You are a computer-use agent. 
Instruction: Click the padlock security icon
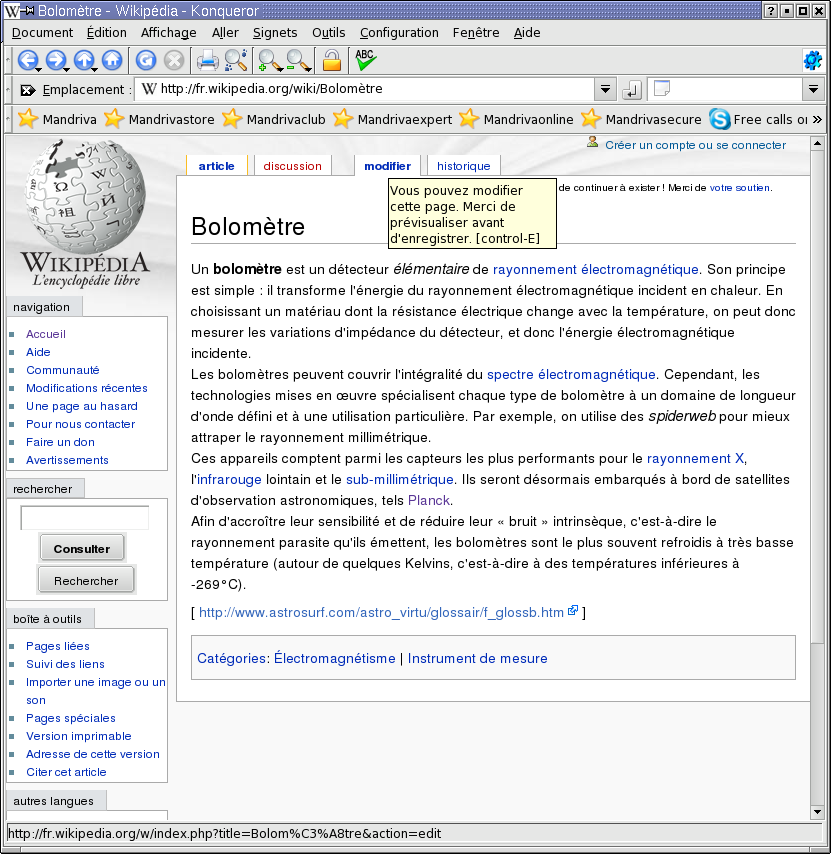click(x=332, y=61)
